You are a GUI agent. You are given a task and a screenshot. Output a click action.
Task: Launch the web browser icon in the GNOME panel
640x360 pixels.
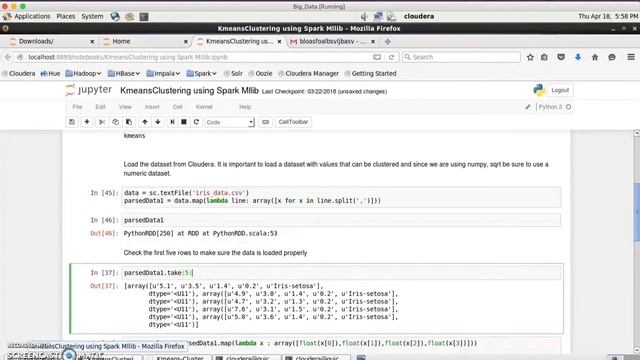[x=115, y=17]
